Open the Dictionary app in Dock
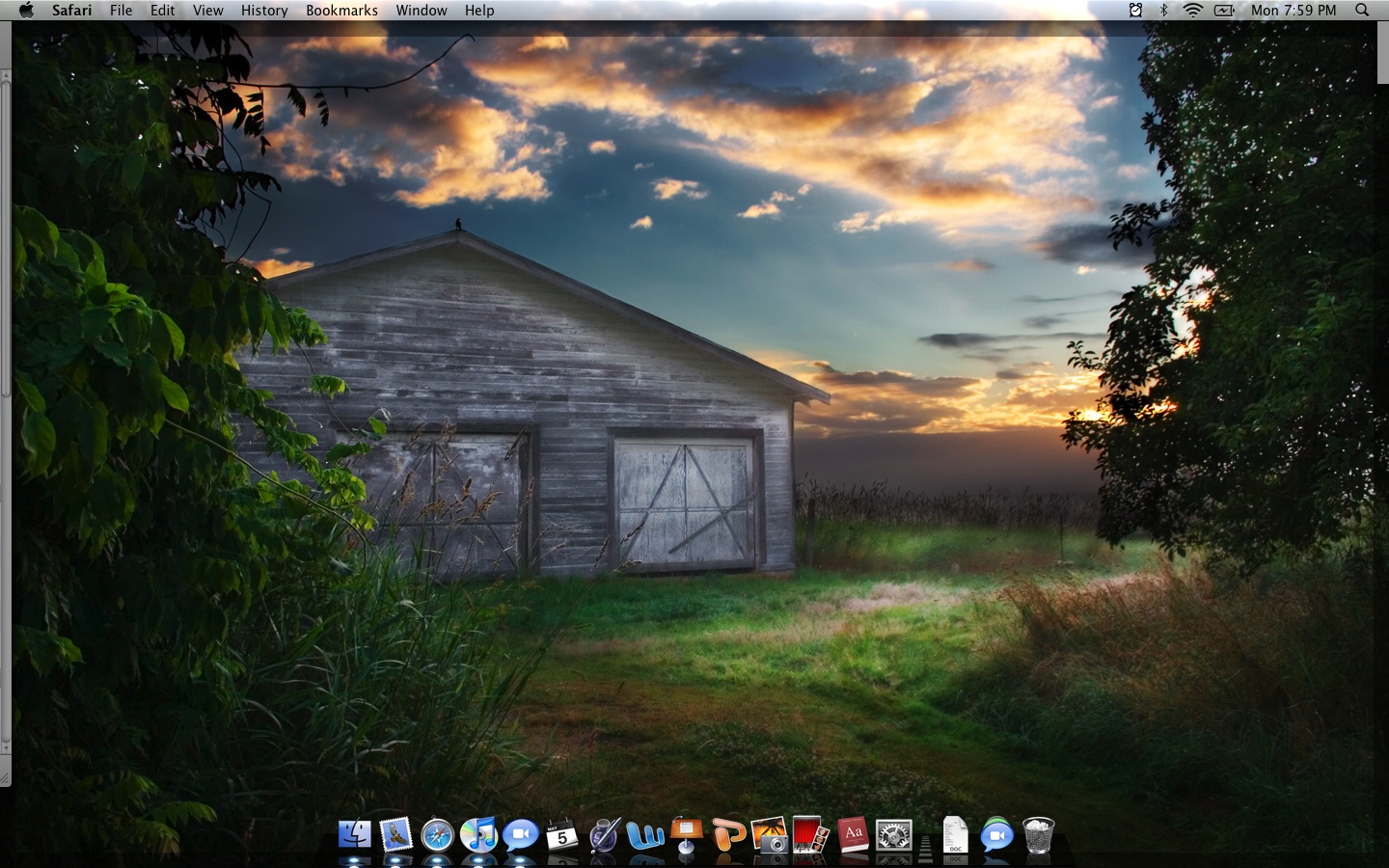This screenshot has width=1389, height=868. [x=853, y=834]
